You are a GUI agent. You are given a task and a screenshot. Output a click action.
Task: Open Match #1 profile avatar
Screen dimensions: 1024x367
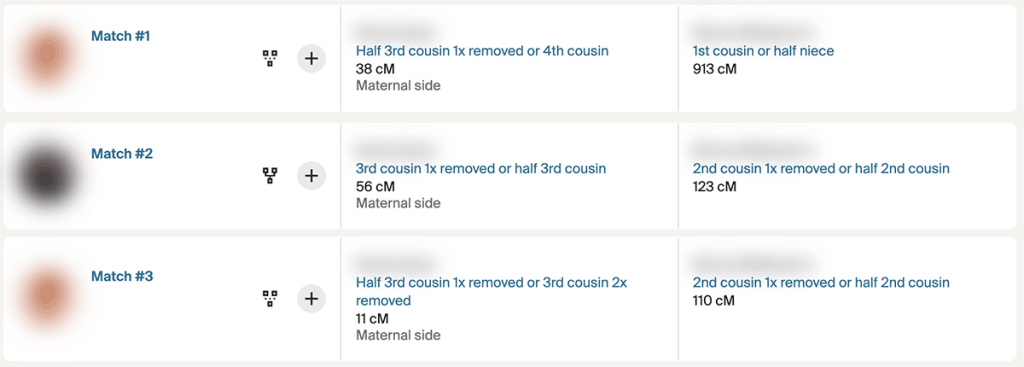tap(46, 56)
